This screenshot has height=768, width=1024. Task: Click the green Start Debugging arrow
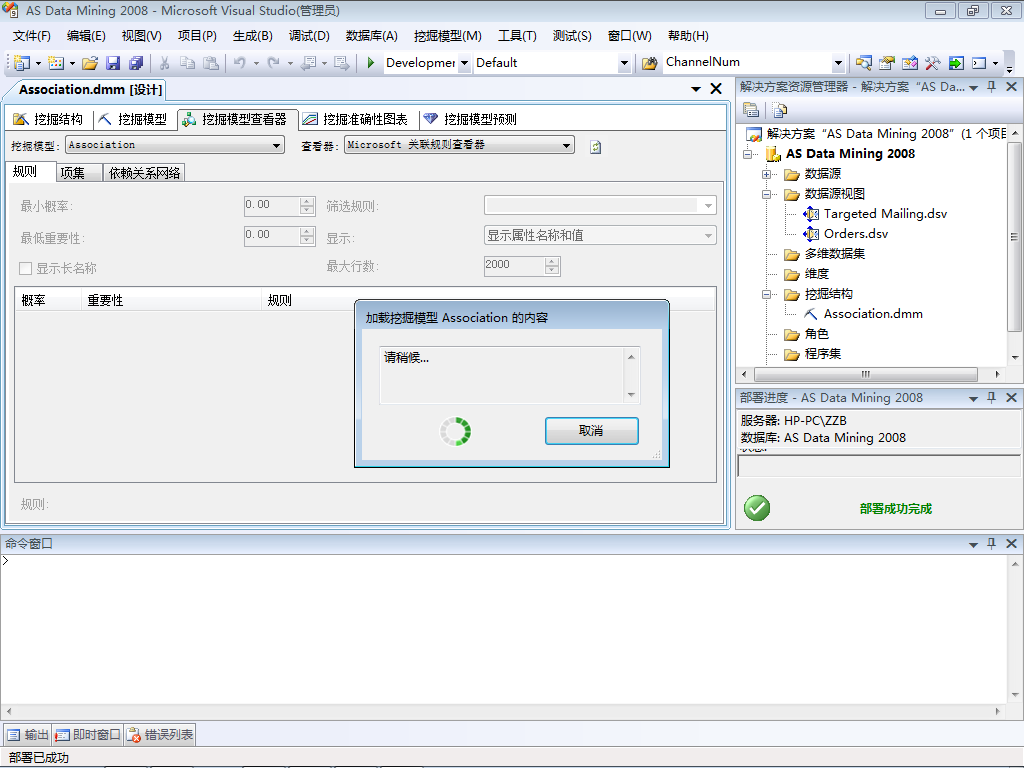tap(370, 63)
